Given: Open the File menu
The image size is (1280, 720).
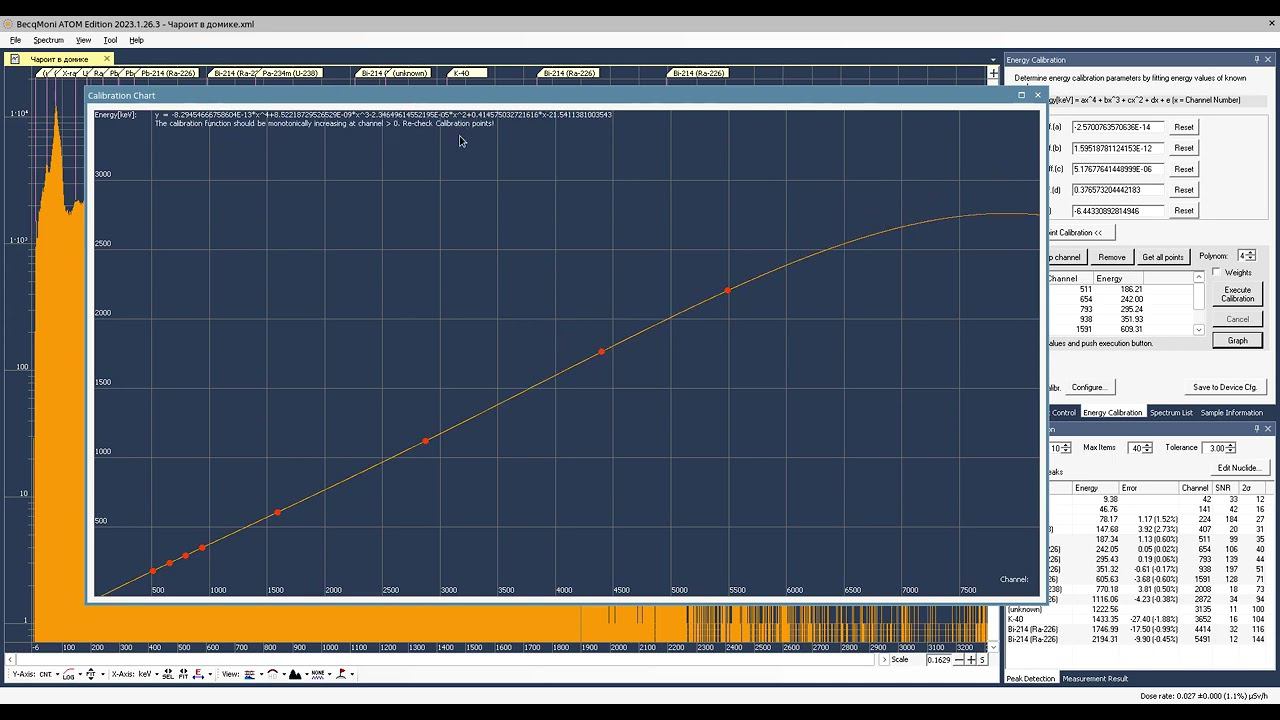Looking at the screenshot, I should 15,40.
